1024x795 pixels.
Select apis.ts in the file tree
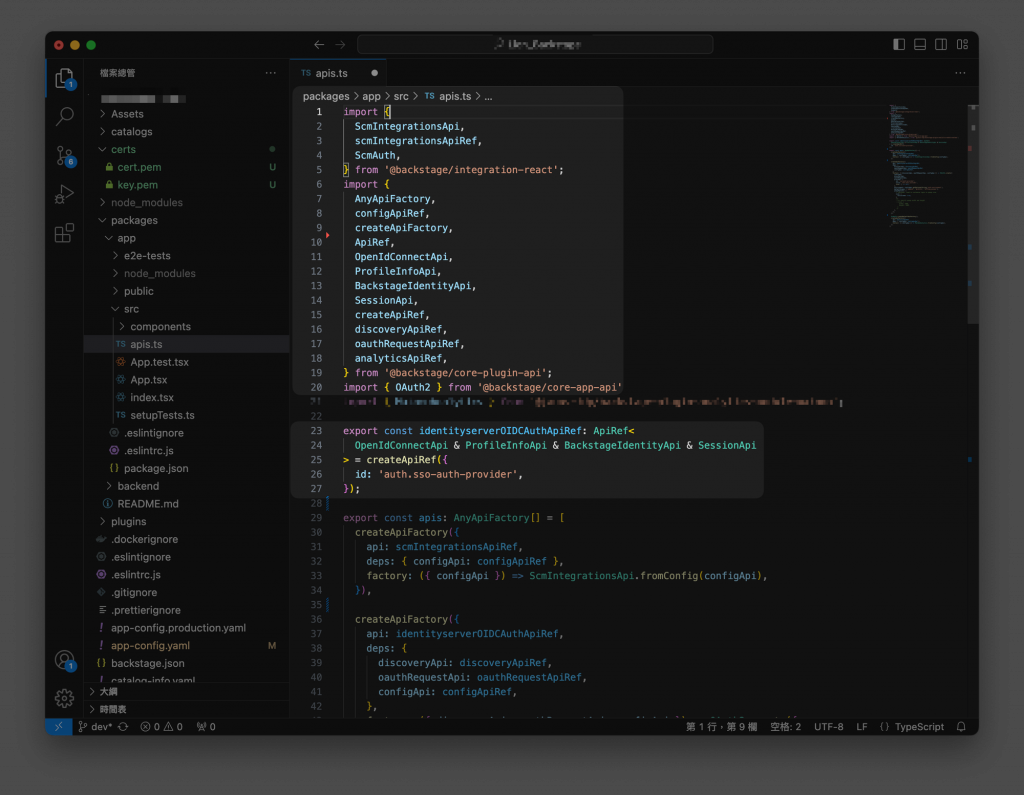187,344
